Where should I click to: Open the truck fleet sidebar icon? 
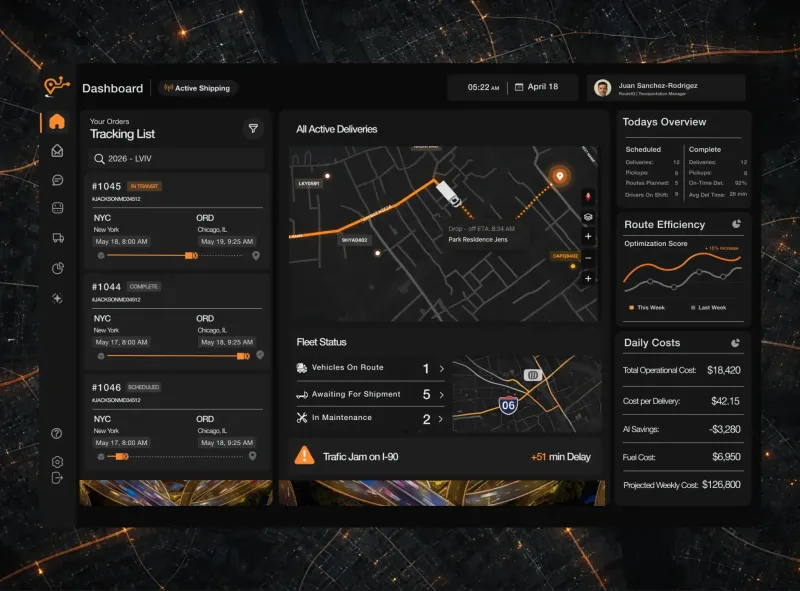pyautogui.click(x=58, y=238)
